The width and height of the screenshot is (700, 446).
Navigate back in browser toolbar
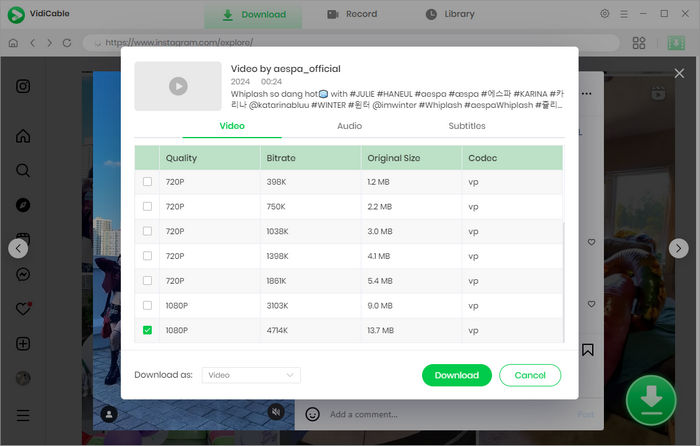(33, 43)
